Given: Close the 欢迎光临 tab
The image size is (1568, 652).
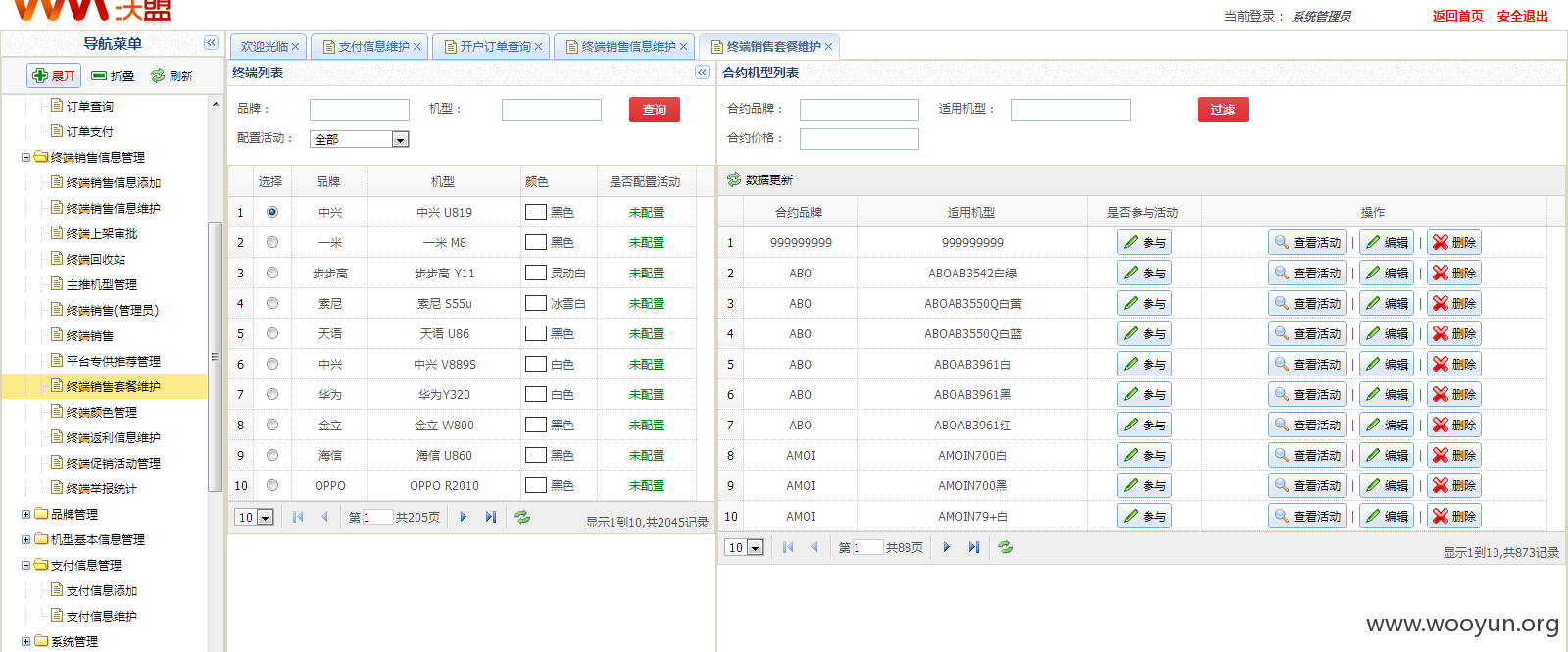Looking at the screenshot, I should click(x=295, y=47).
